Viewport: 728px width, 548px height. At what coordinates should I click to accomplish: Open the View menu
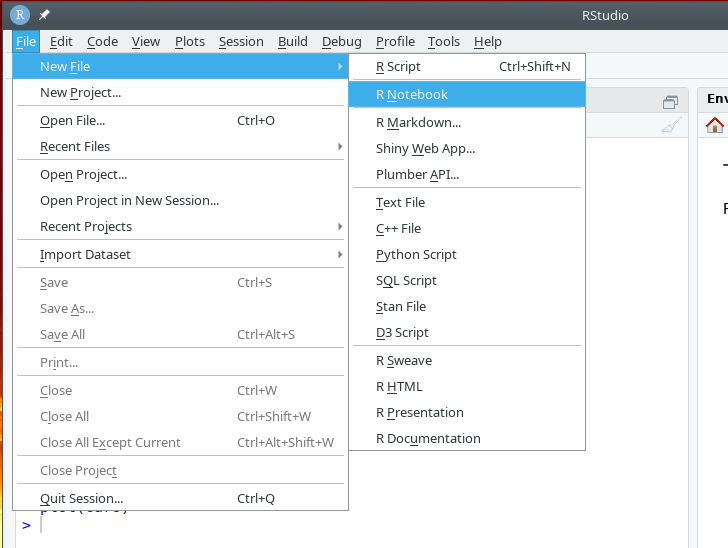146,42
